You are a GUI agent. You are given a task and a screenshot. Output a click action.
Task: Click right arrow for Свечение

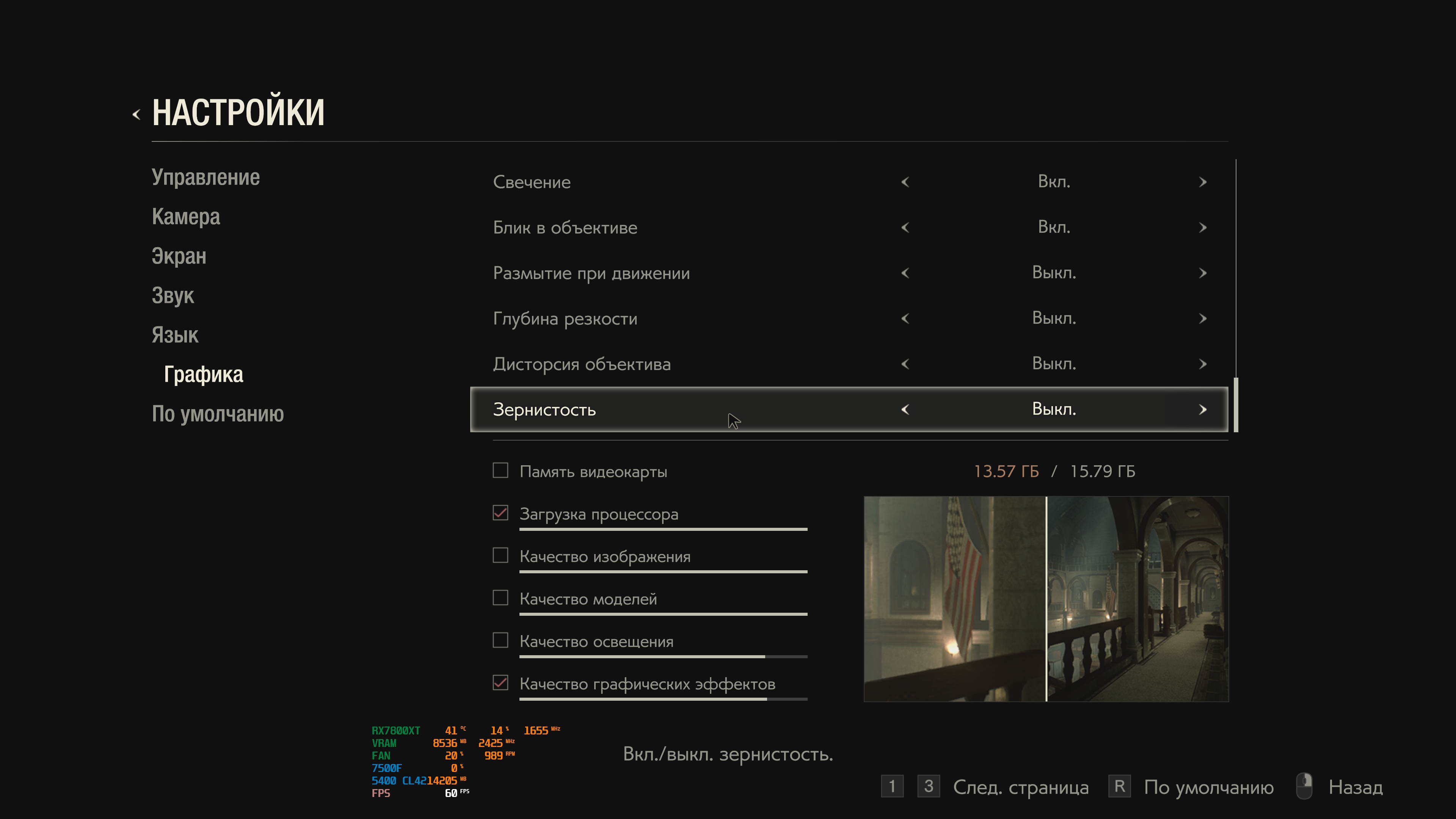(x=1203, y=182)
